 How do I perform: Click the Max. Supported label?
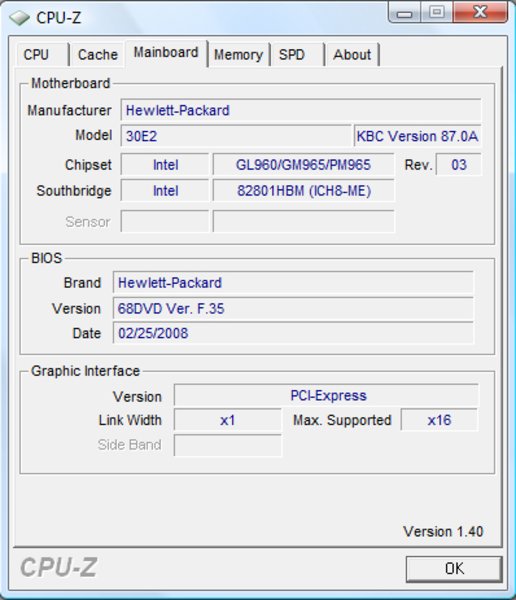tap(342, 420)
